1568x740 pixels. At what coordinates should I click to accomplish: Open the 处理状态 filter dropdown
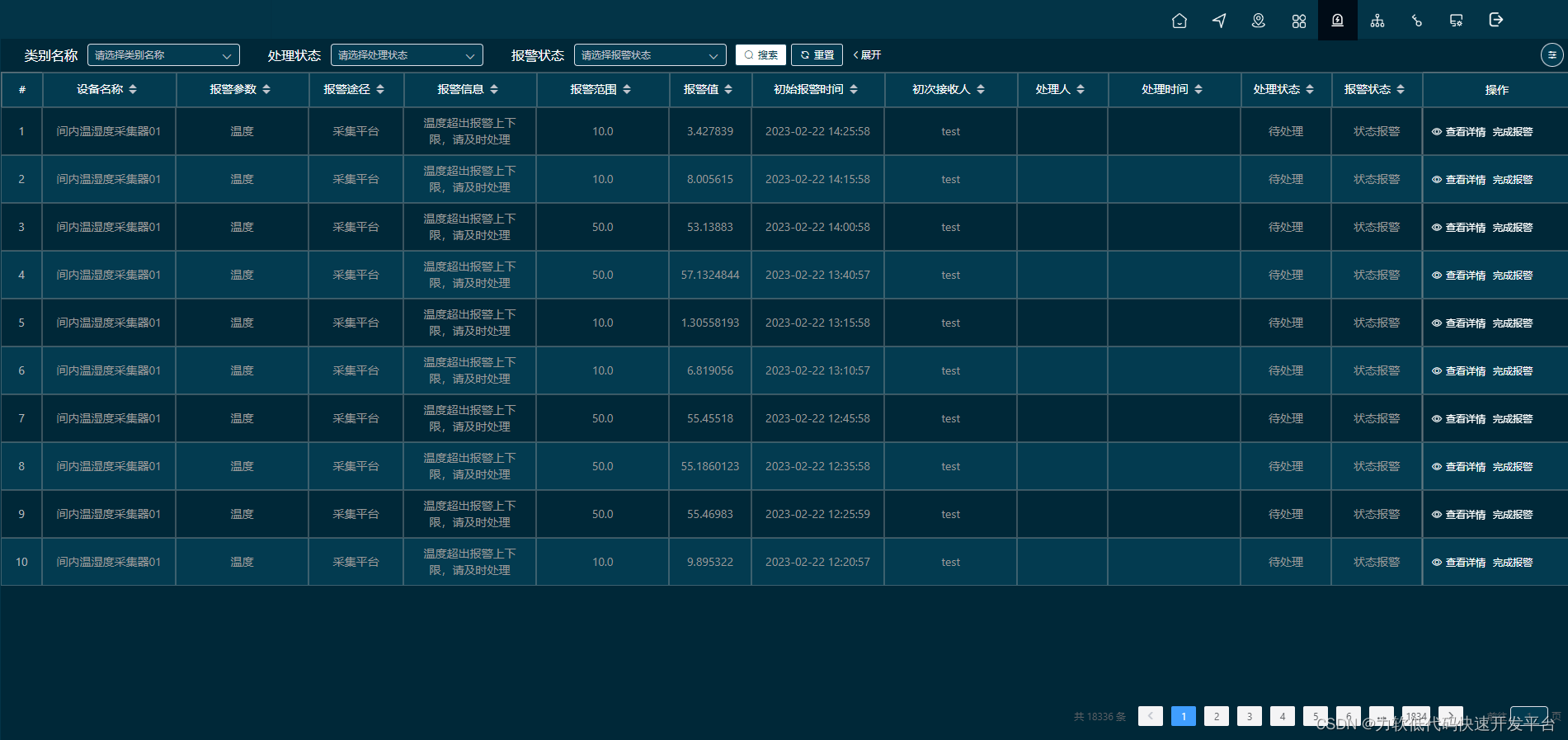407,55
